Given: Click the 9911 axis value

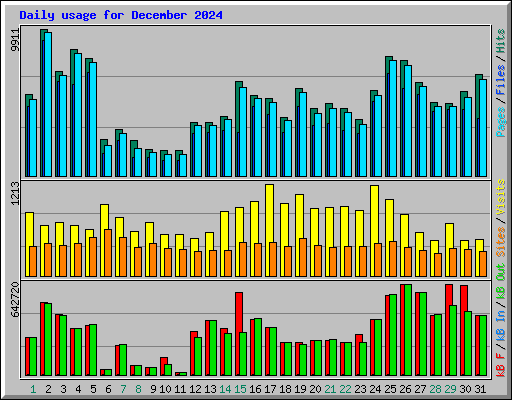Looking at the screenshot, I should tap(15, 40).
